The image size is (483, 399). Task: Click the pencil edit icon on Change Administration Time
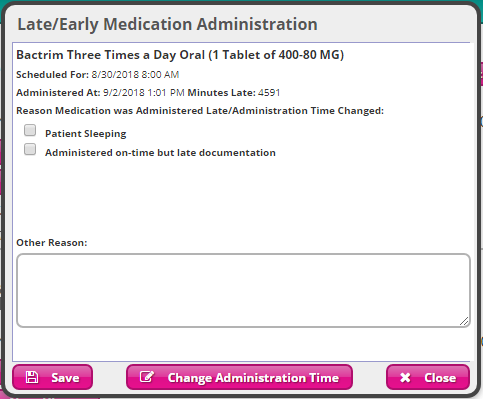click(x=147, y=377)
